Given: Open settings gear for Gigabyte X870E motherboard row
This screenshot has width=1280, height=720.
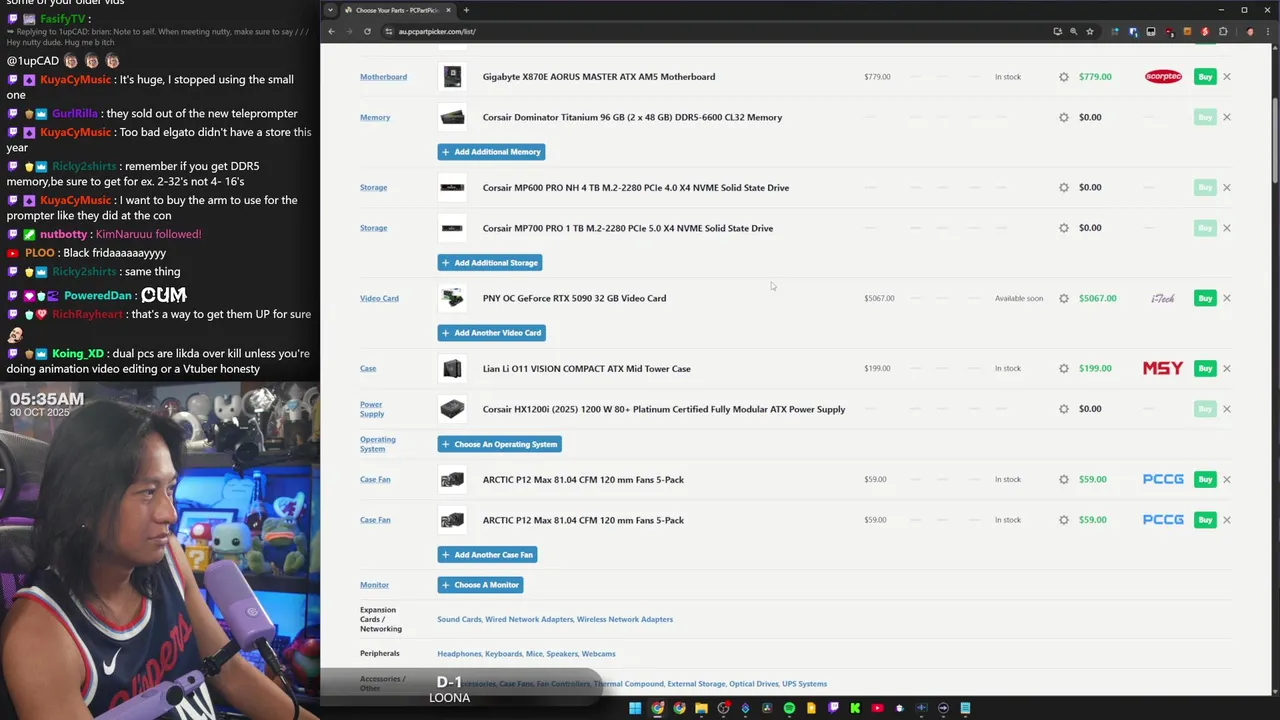Looking at the screenshot, I should point(1064,77).
